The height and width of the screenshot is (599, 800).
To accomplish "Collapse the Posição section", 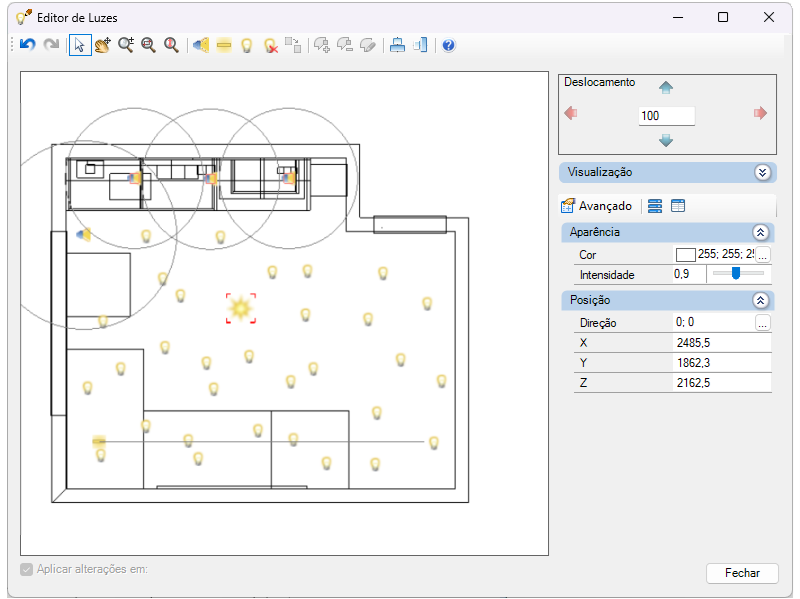I will coord(760,301).
